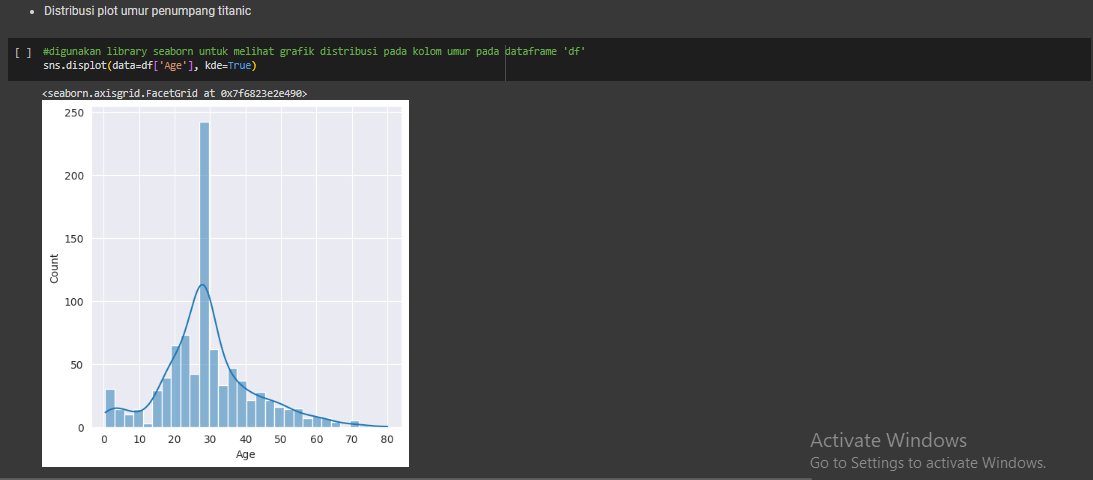Click the 'Activate Windows' watermark text

click(888, 440)
